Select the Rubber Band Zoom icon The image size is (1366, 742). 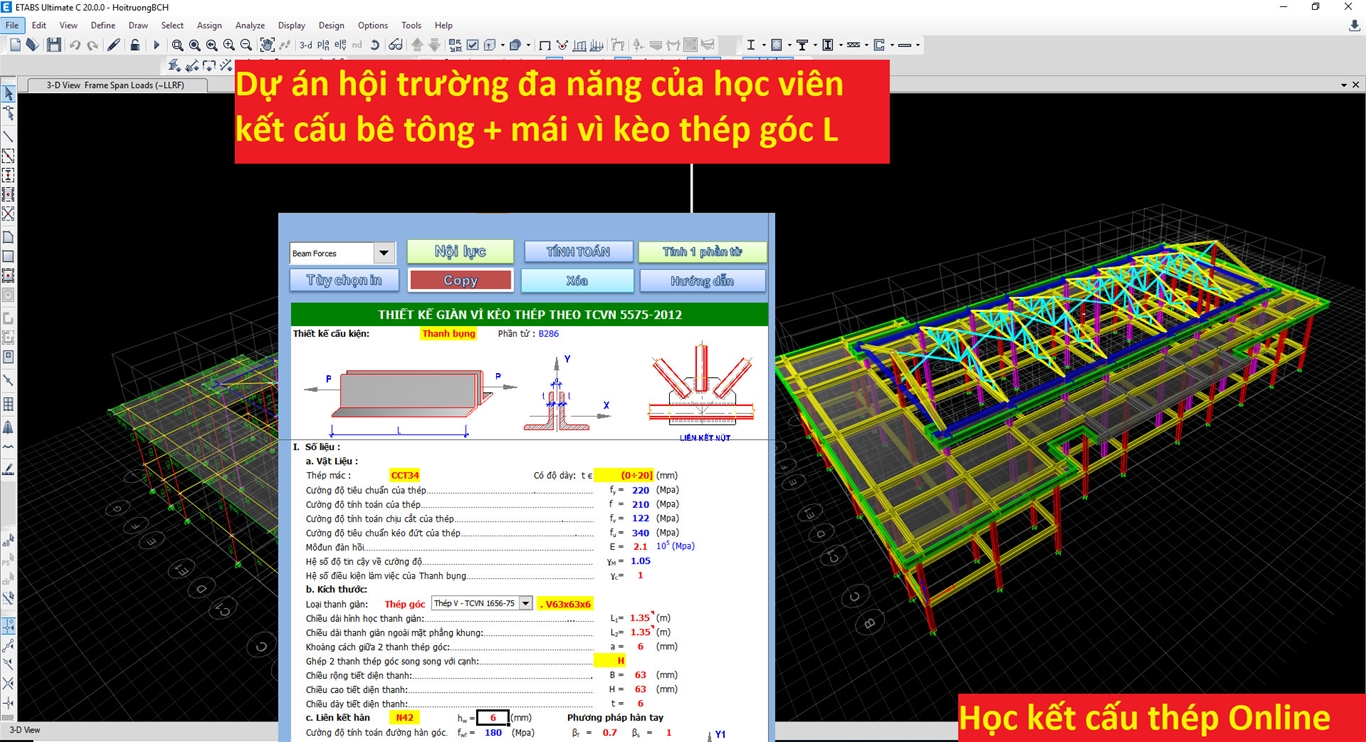click(177, 45)
